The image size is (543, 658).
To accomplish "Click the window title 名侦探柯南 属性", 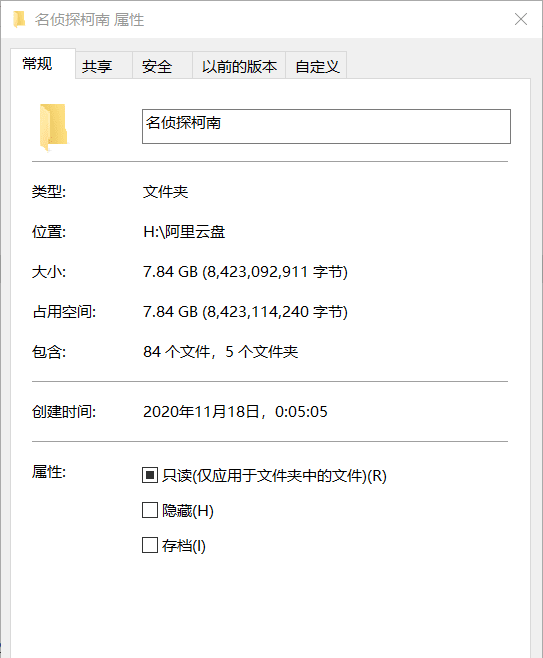I will coord(89,20).
